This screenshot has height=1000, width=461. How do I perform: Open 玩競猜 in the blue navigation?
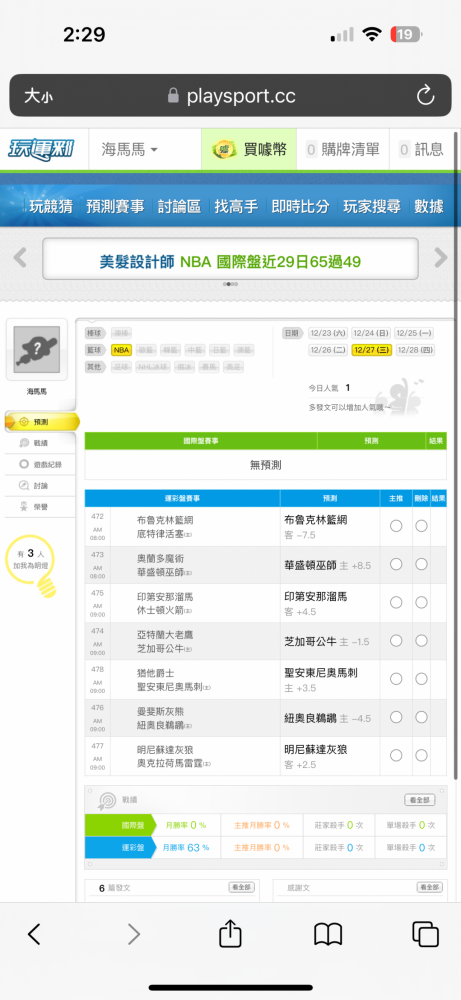click(x=51, y=206)
